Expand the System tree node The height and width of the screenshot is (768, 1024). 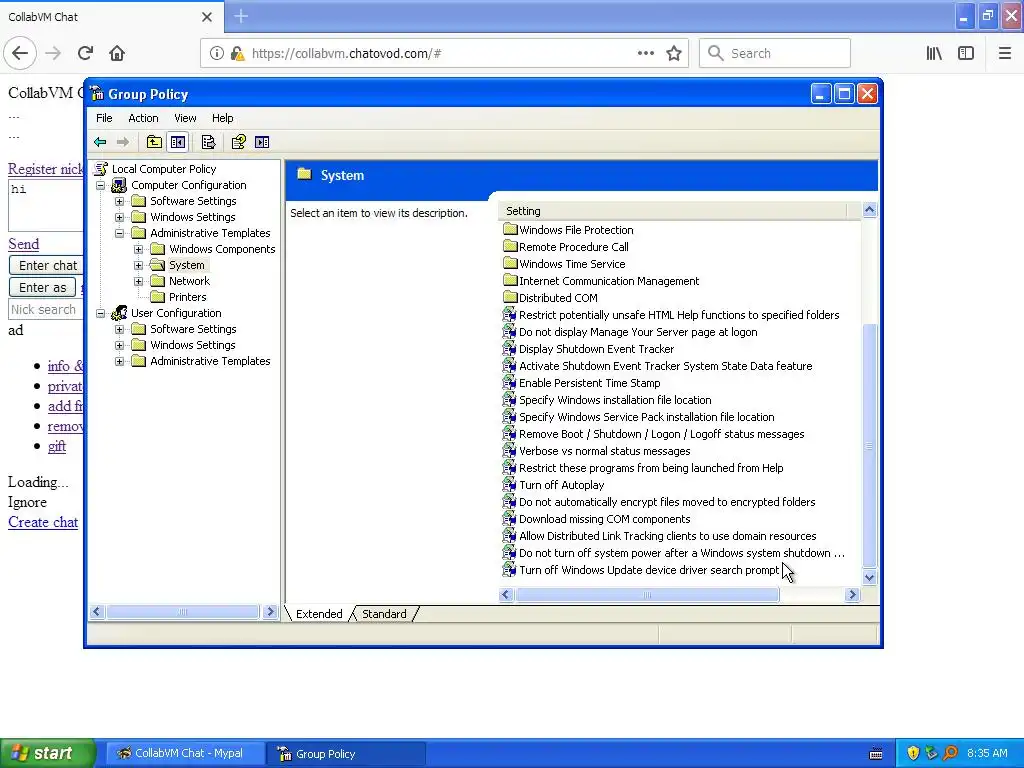pyautogui.click(x=138, y=265)
